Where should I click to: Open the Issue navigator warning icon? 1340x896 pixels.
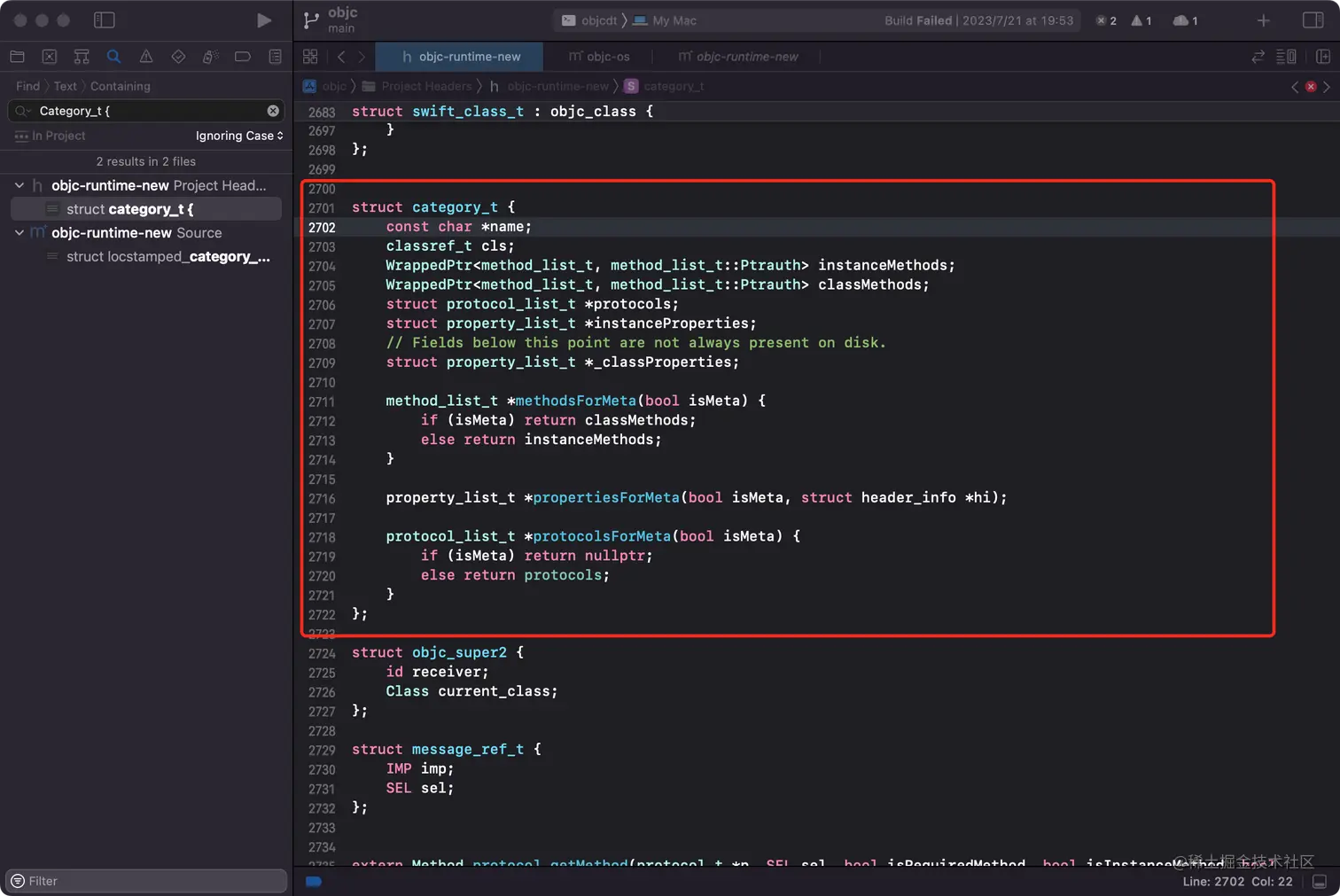tap(146, 57)
